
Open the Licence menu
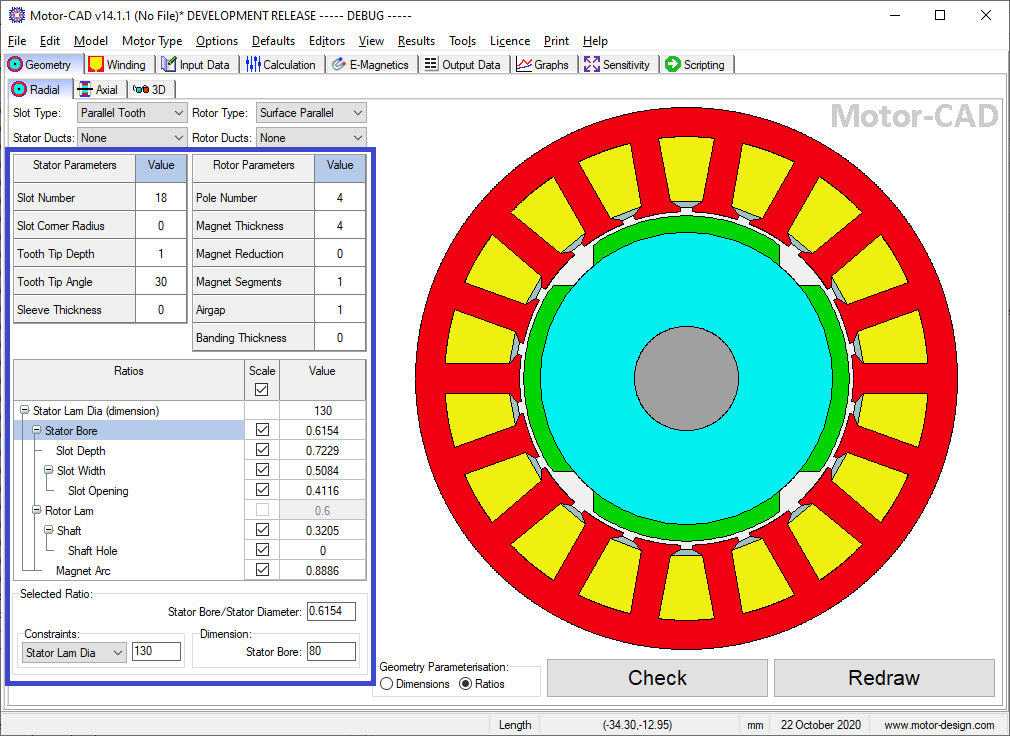(510, 41)
